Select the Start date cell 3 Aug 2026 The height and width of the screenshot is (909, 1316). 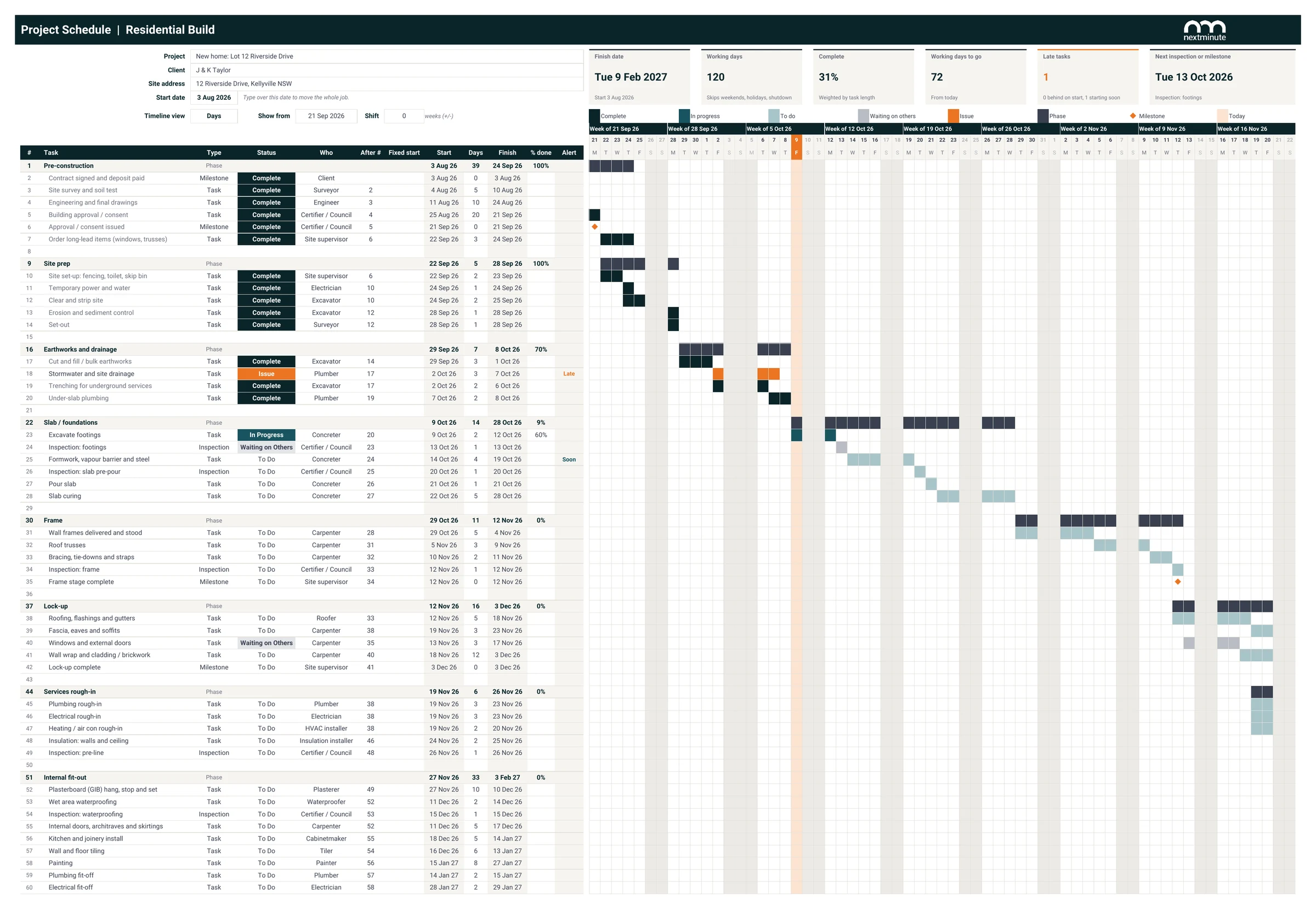(214, 98)
